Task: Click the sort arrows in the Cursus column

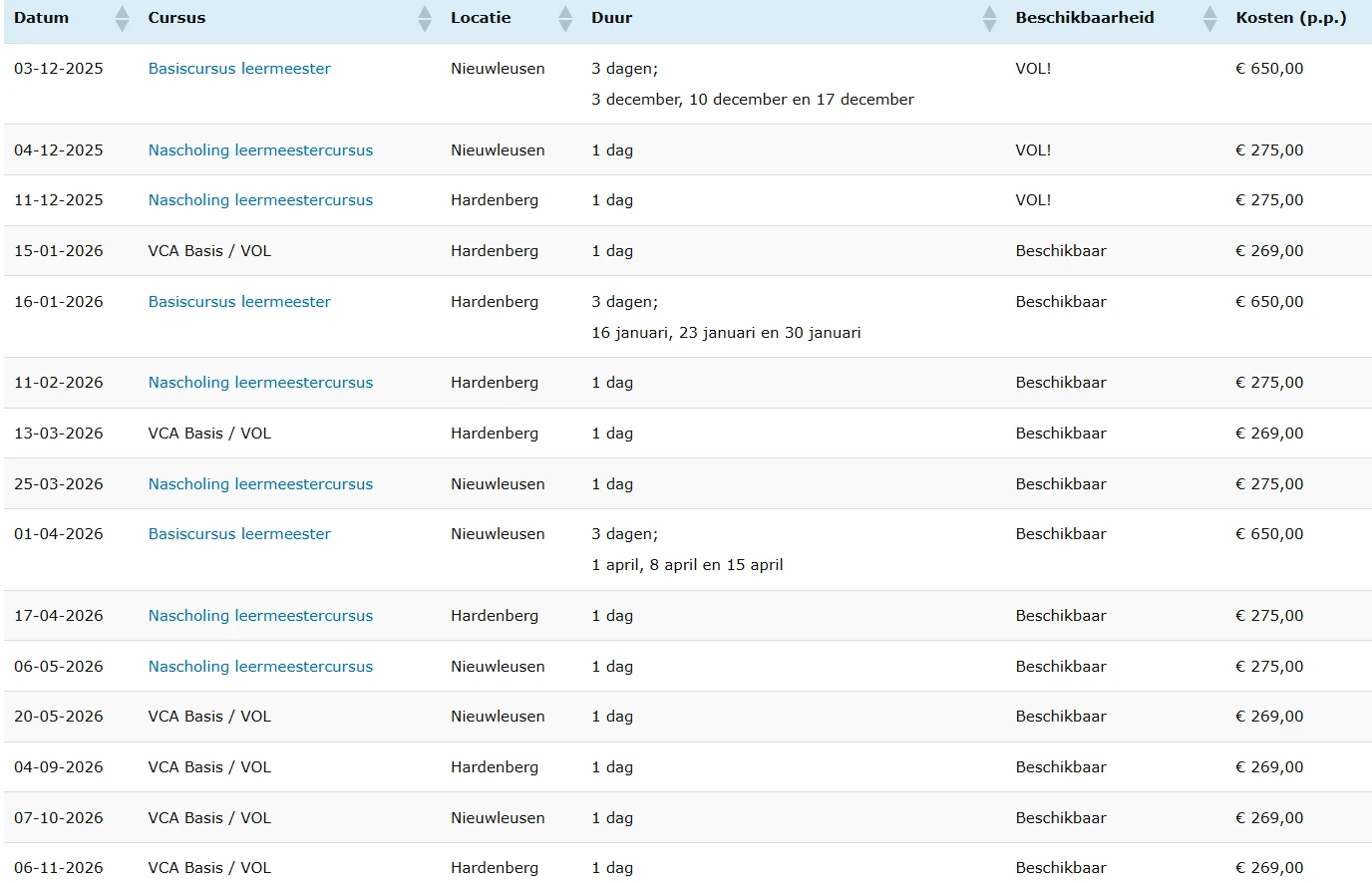Action: tap(425, 18)
